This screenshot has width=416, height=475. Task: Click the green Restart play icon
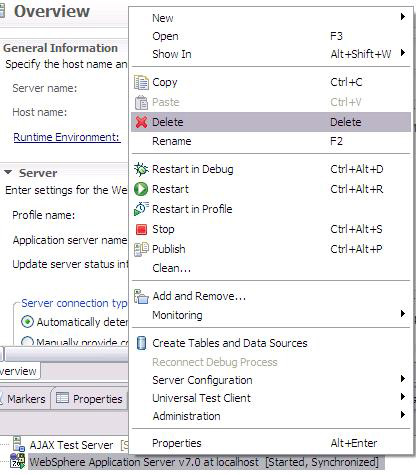(x=141, y=189)
